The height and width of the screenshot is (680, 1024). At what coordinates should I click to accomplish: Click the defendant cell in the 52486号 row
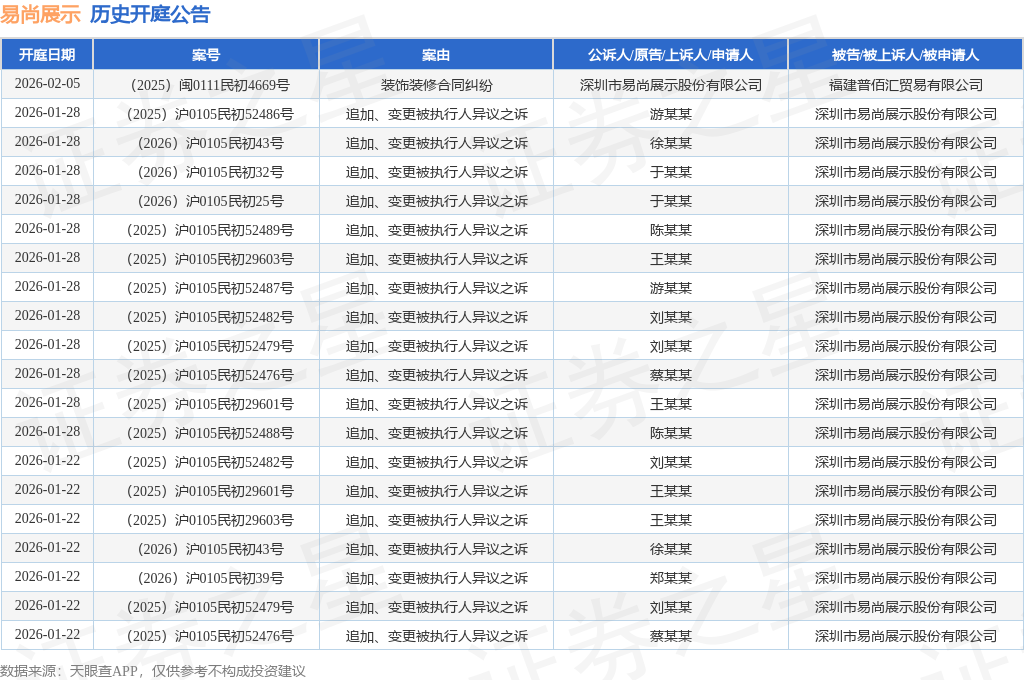tap(906, 114)
